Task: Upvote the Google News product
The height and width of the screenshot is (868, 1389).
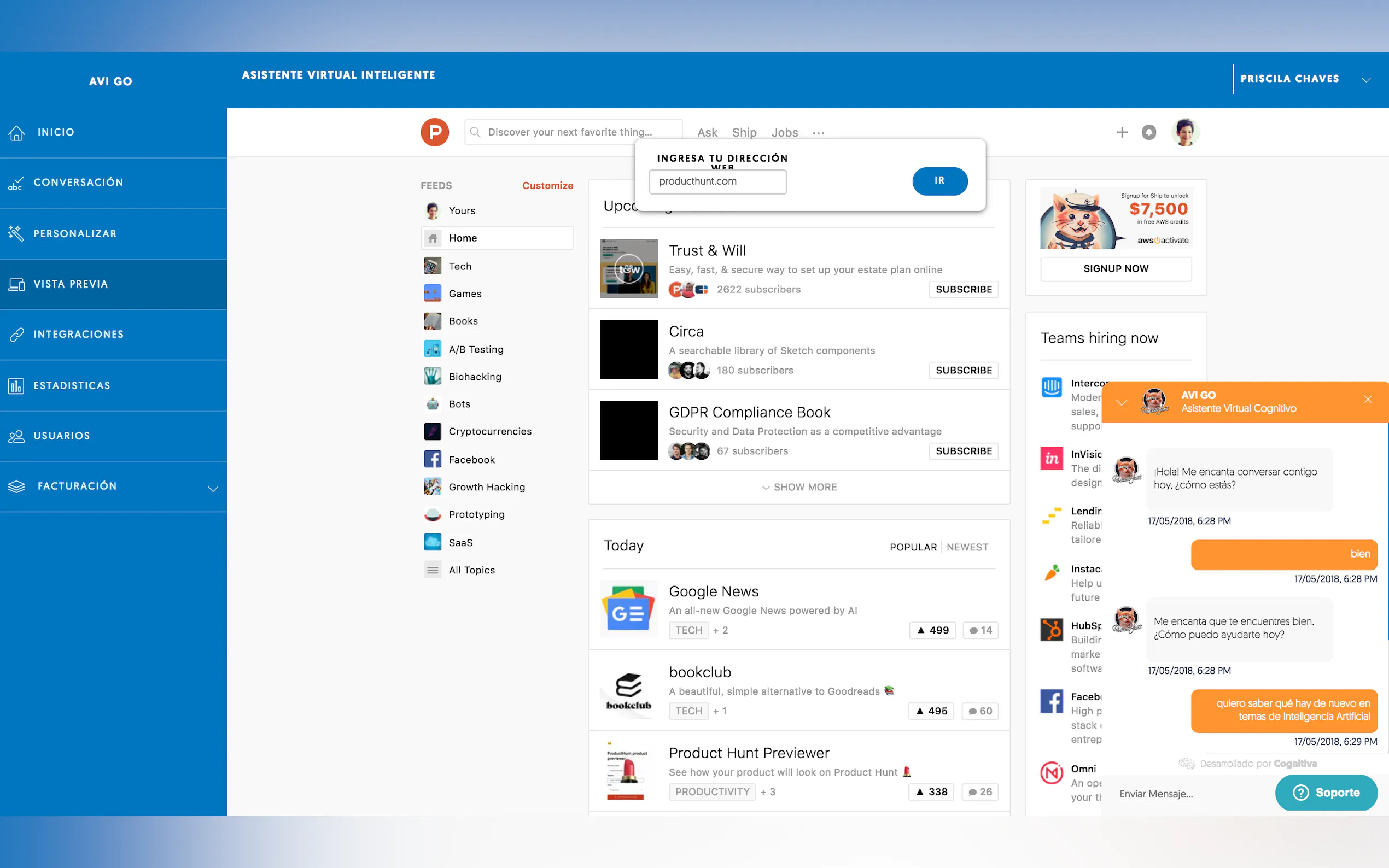Action: pos(932,630)
